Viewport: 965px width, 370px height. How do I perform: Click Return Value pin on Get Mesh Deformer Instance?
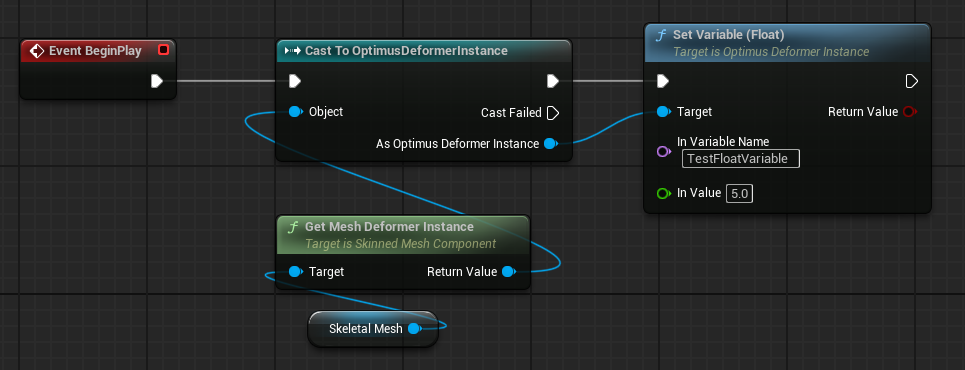pyautogui.click(x=508, y=271)
